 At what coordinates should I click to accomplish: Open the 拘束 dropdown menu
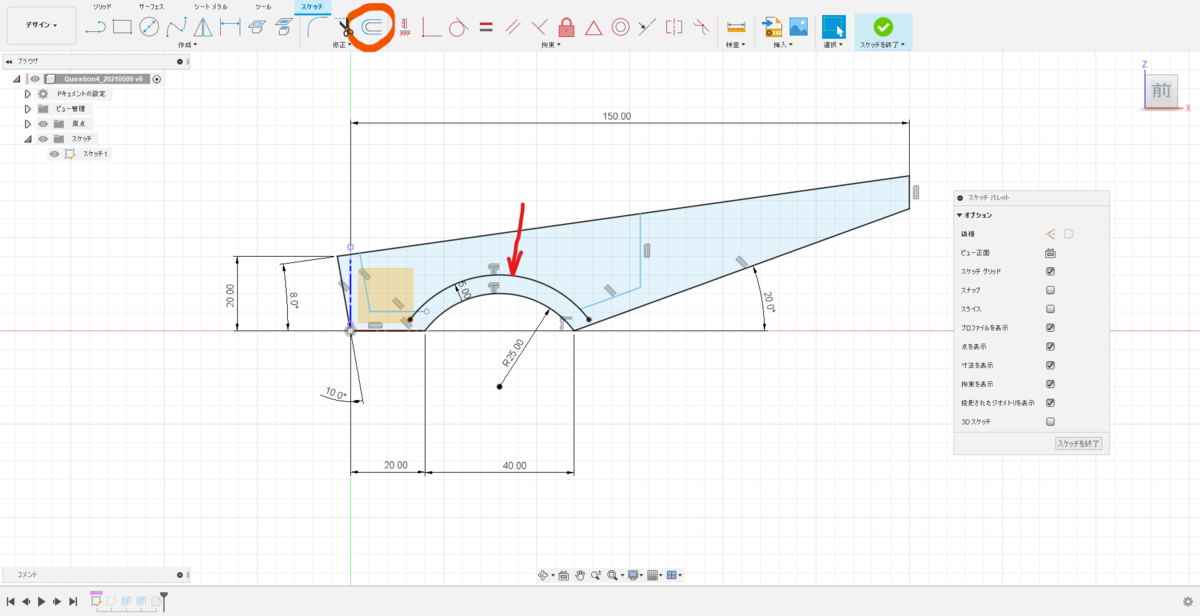[x=550, y=45]
